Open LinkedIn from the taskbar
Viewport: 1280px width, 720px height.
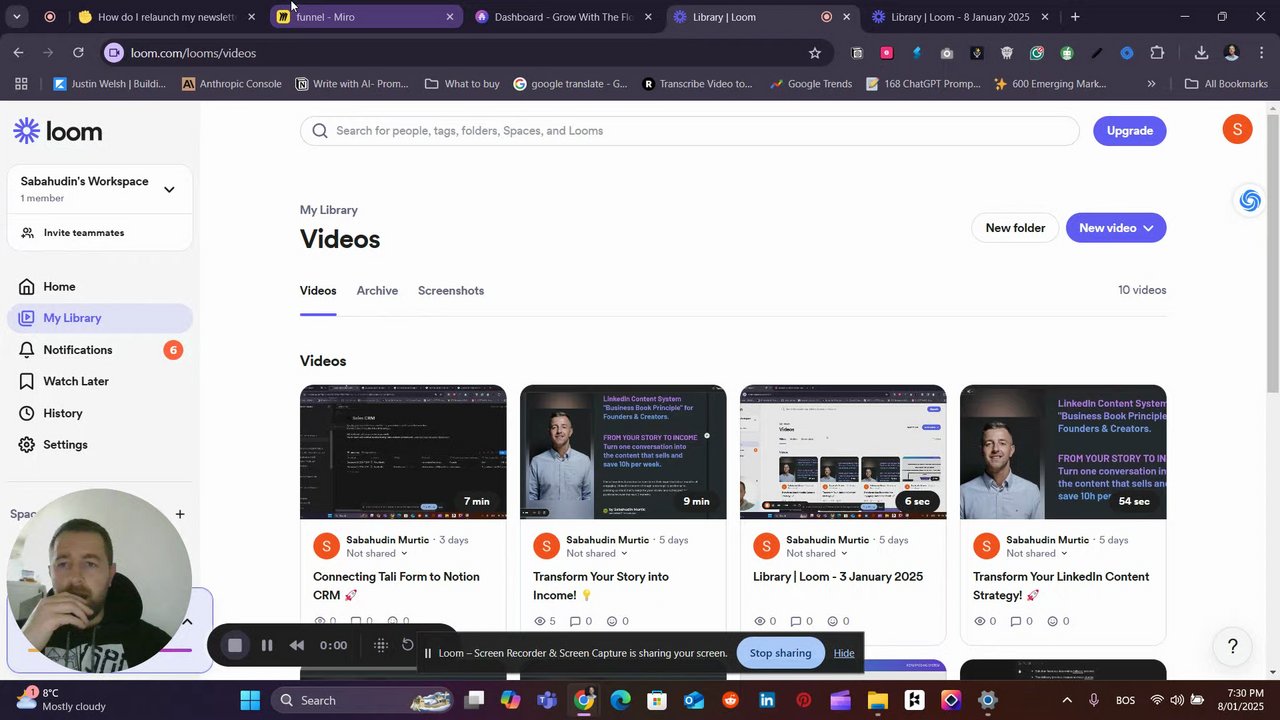(767, 700)
